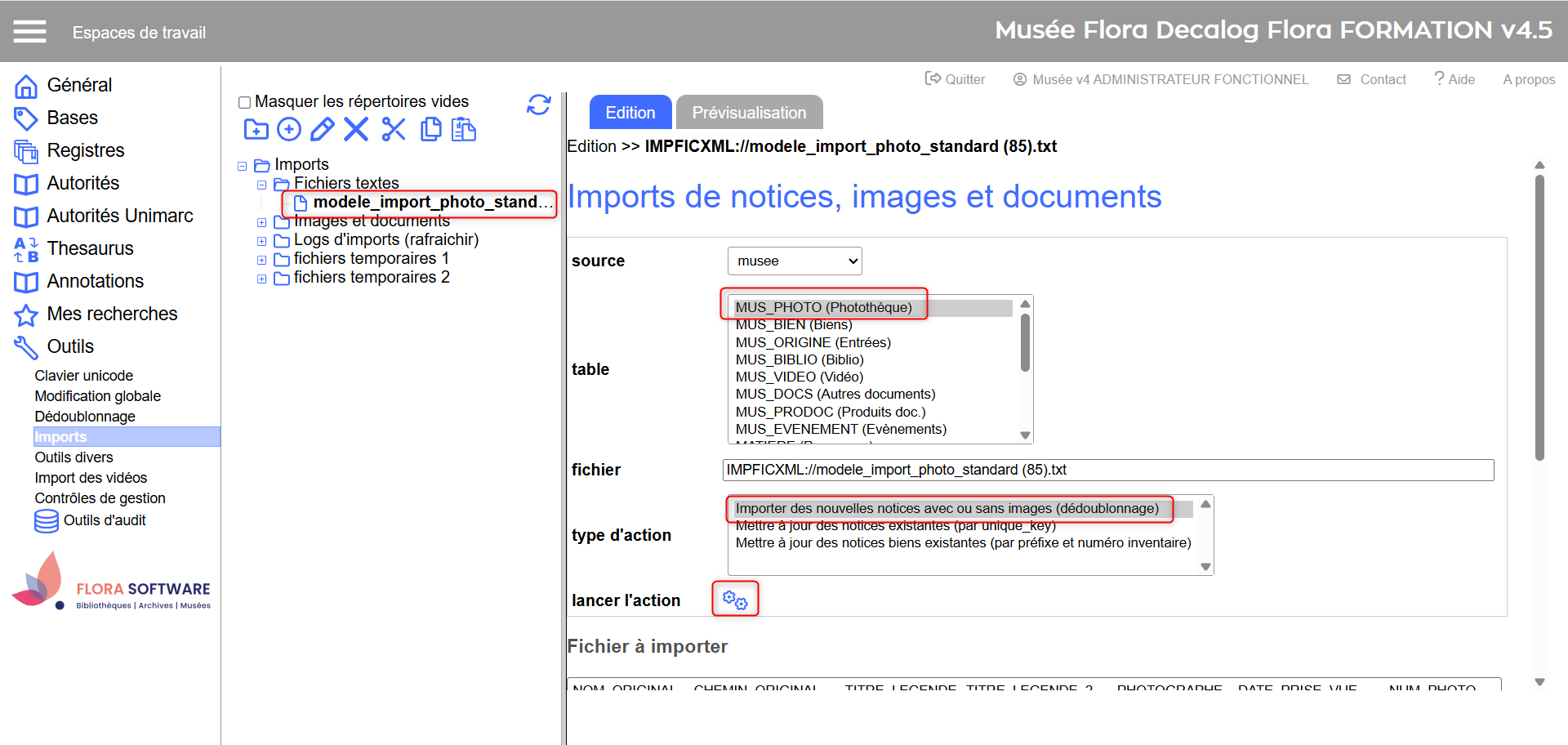Open the source dropdown showing musee

pyautogui.click(x=794, y=261)
